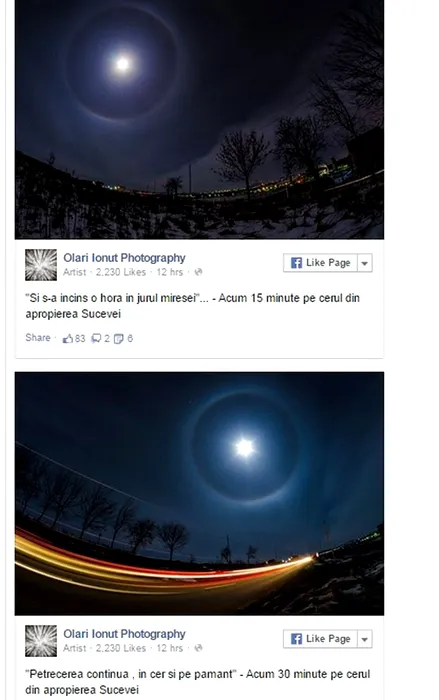The image size is (439, 700).
Task: Click the globe privacy icon in second post
Action: (x=198, y=648)
